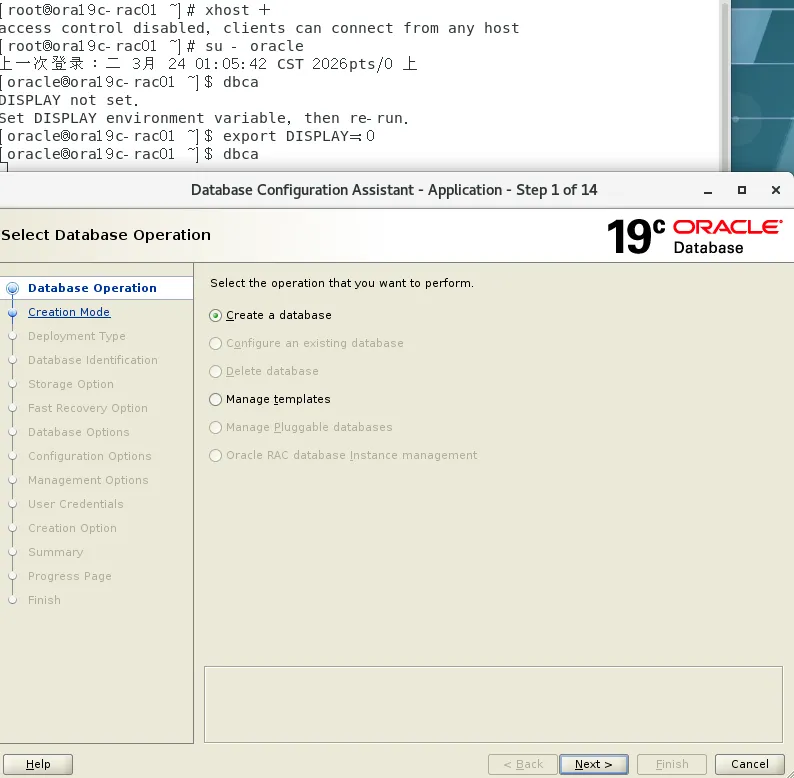This screenshot has height=778, width=794.
Task: Select Configure an existing database option
Action: tap(215, 343)
